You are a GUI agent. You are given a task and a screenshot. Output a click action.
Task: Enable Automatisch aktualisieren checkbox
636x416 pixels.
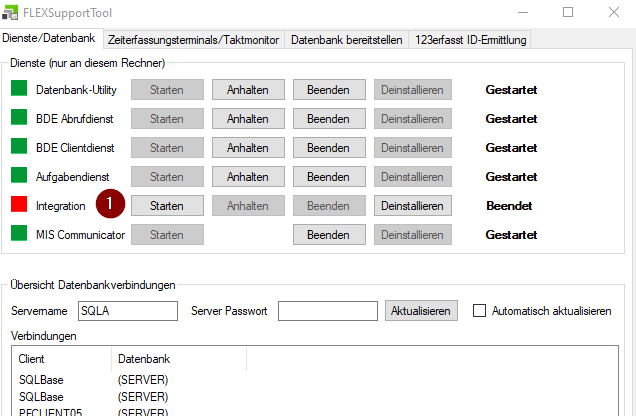[479, 311]
